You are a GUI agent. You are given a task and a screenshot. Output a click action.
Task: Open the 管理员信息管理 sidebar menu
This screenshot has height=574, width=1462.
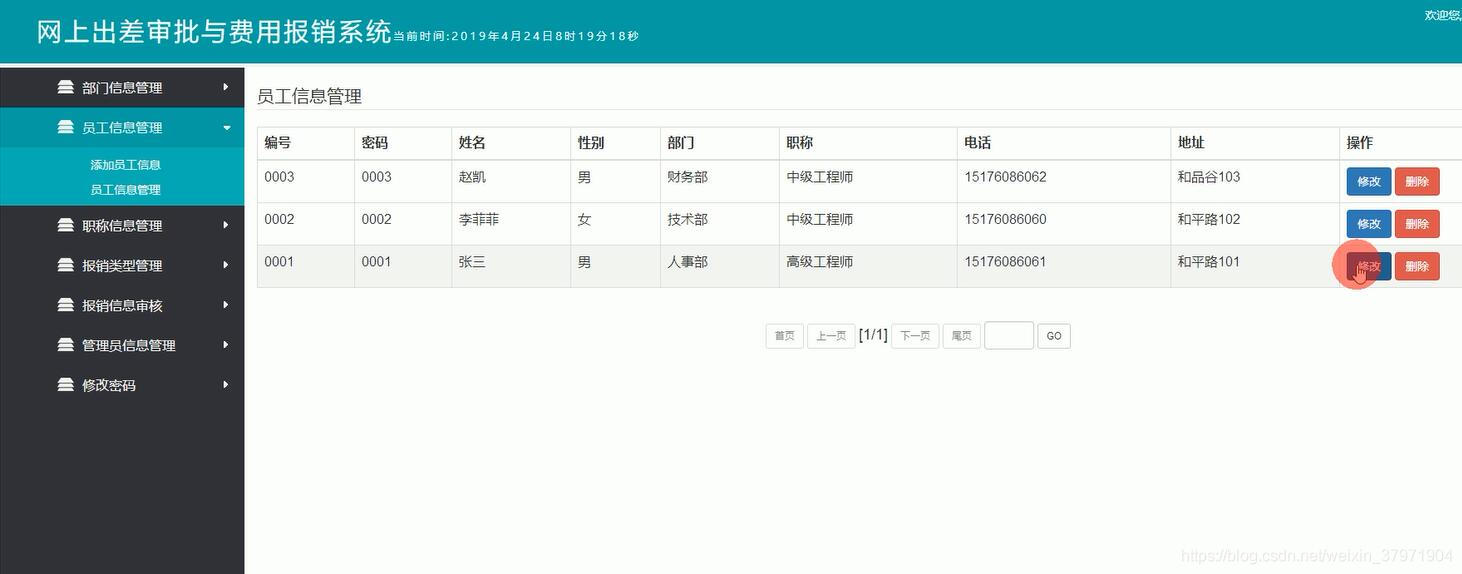[122, 346]
